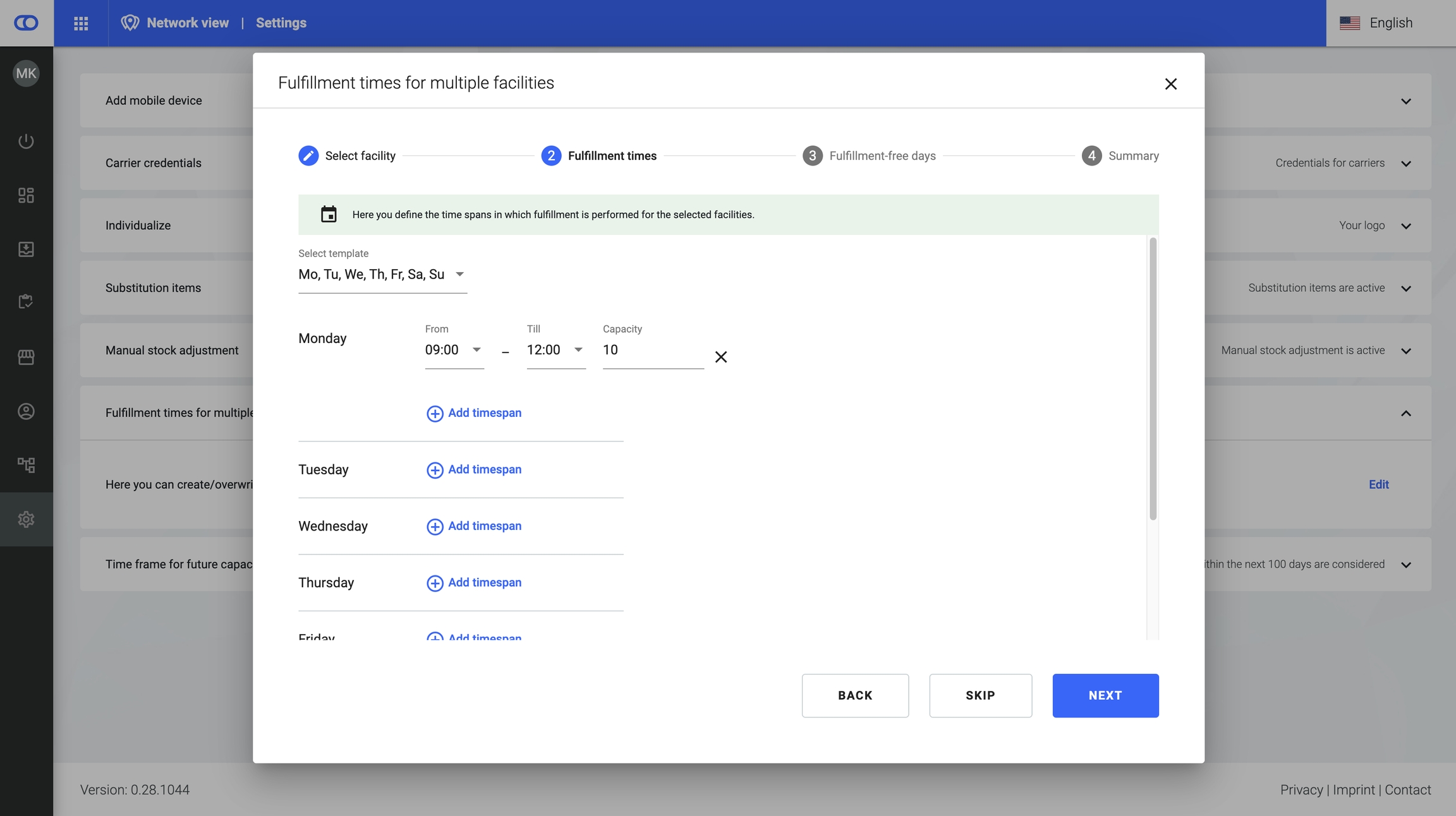The image size is (1456, 816).
Task: Click the NEXT button
Action: [1105, 695]
